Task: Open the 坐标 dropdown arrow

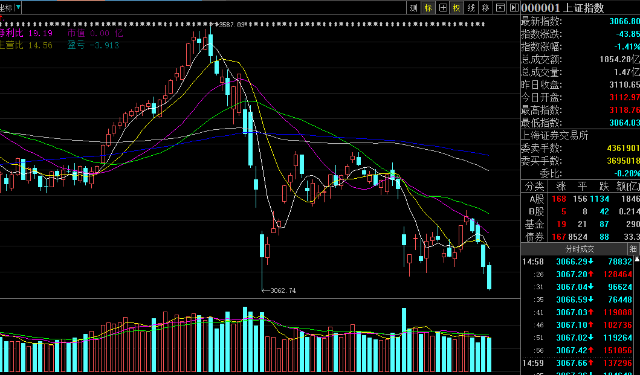Action: 18,7
